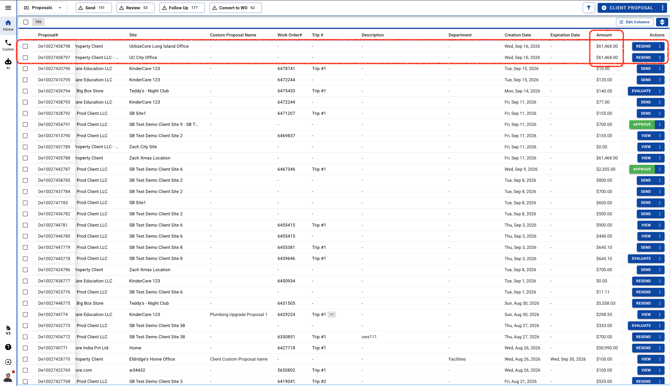Select checkbox for w34432 site row
670x386 pixels.
[25, 370]
